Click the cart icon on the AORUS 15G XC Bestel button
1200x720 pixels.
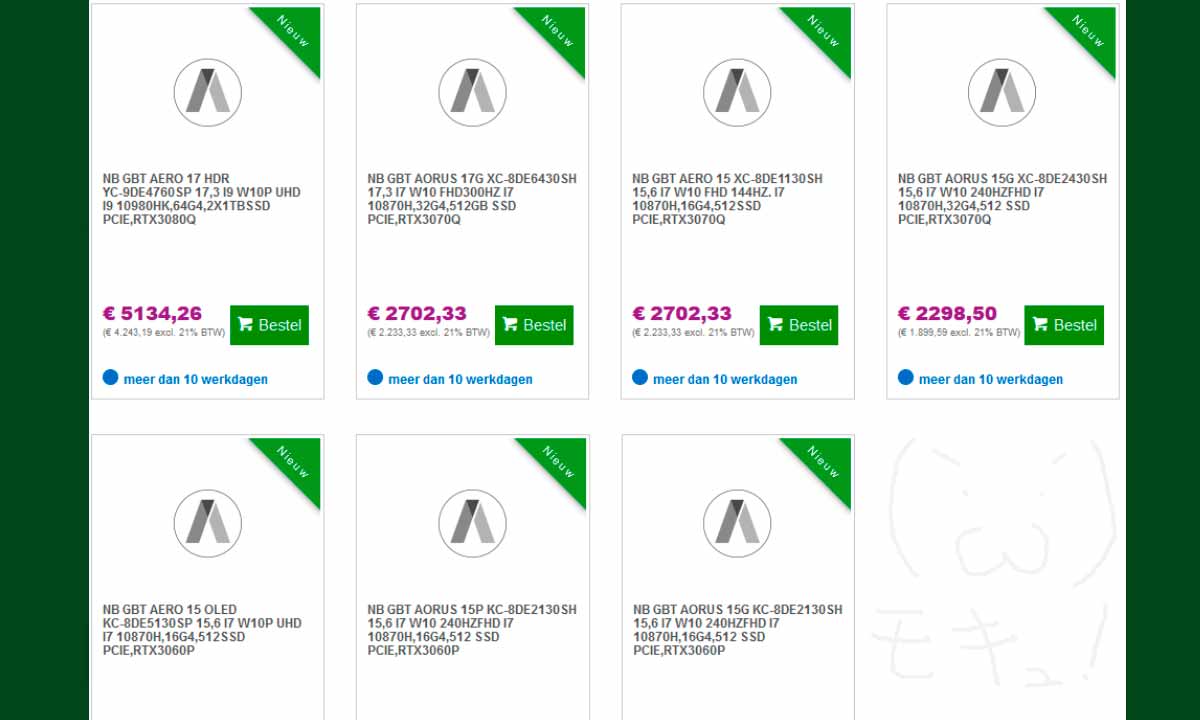coord(1040,324)
